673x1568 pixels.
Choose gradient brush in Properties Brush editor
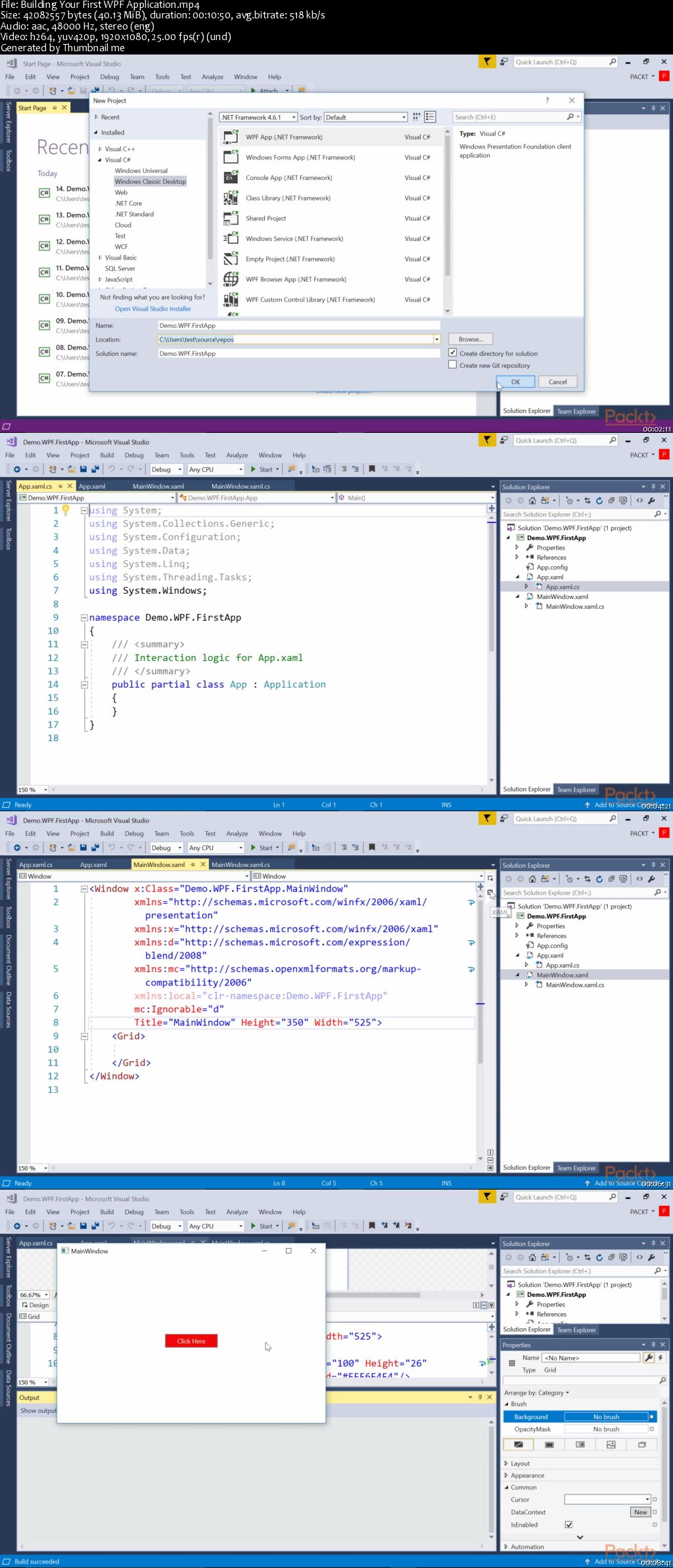(x=580, y=1445)
